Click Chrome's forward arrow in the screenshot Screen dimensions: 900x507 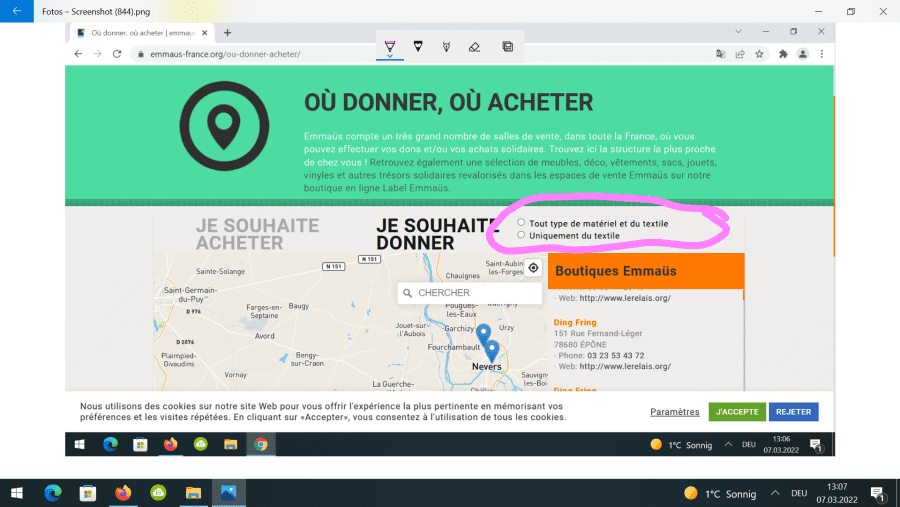pyautogui.click(x=98, y=54)
